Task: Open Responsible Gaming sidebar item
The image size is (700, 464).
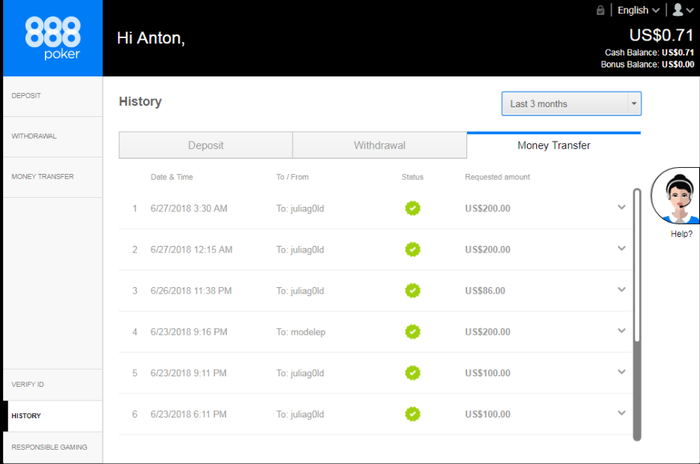Action: point(51,447)
